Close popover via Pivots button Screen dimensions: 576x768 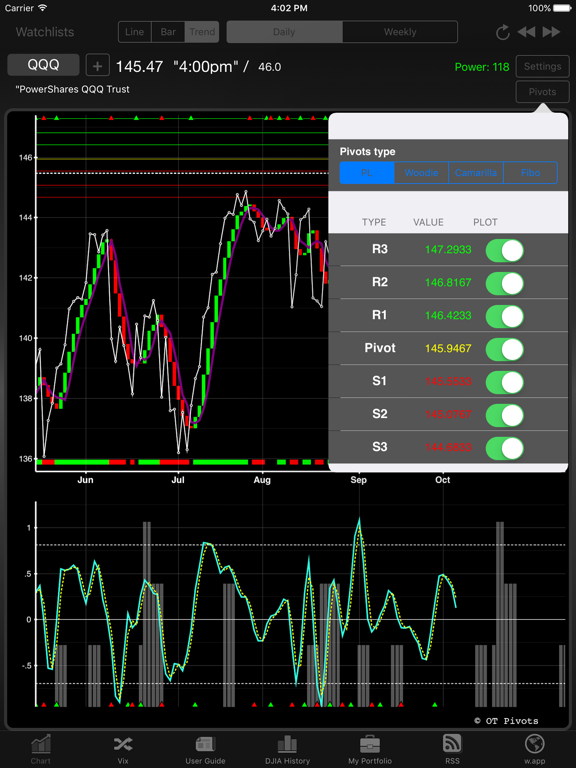[x=542, y=92]
